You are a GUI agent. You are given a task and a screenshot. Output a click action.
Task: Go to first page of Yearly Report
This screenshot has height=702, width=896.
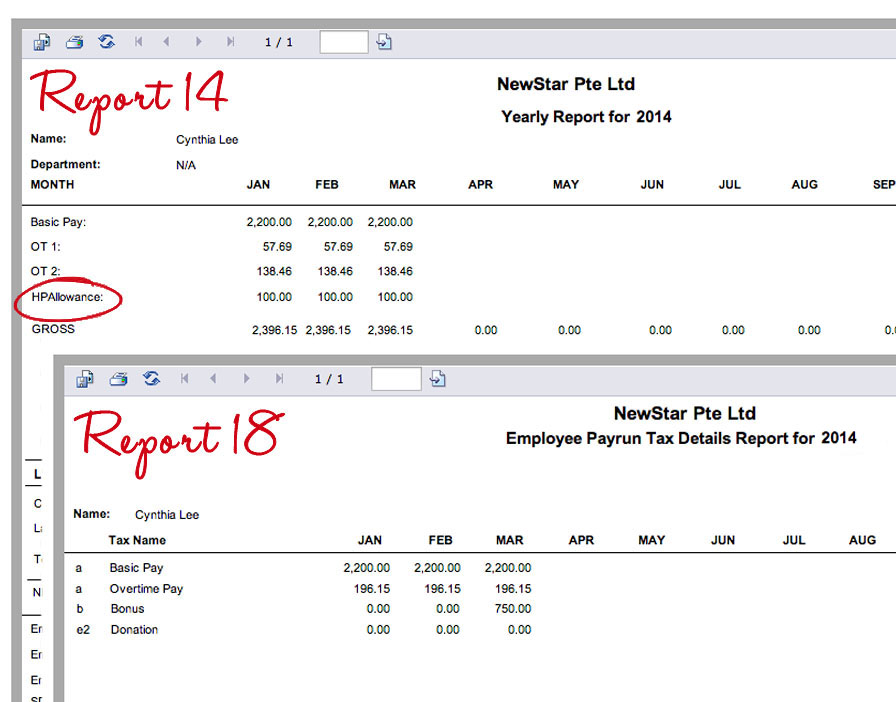[x=138, y=42]
